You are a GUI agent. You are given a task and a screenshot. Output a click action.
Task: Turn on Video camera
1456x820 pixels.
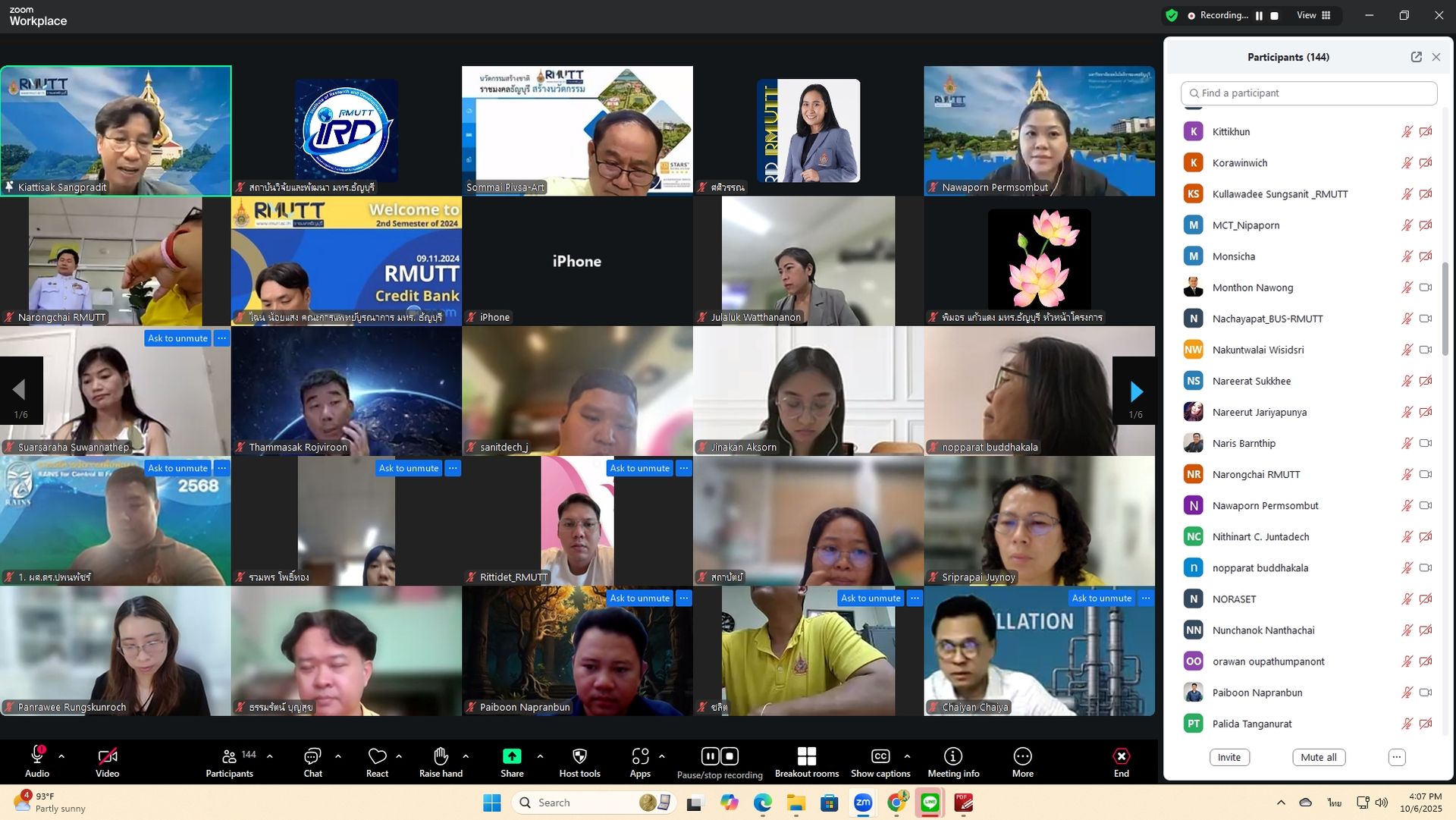pos(107,756)
